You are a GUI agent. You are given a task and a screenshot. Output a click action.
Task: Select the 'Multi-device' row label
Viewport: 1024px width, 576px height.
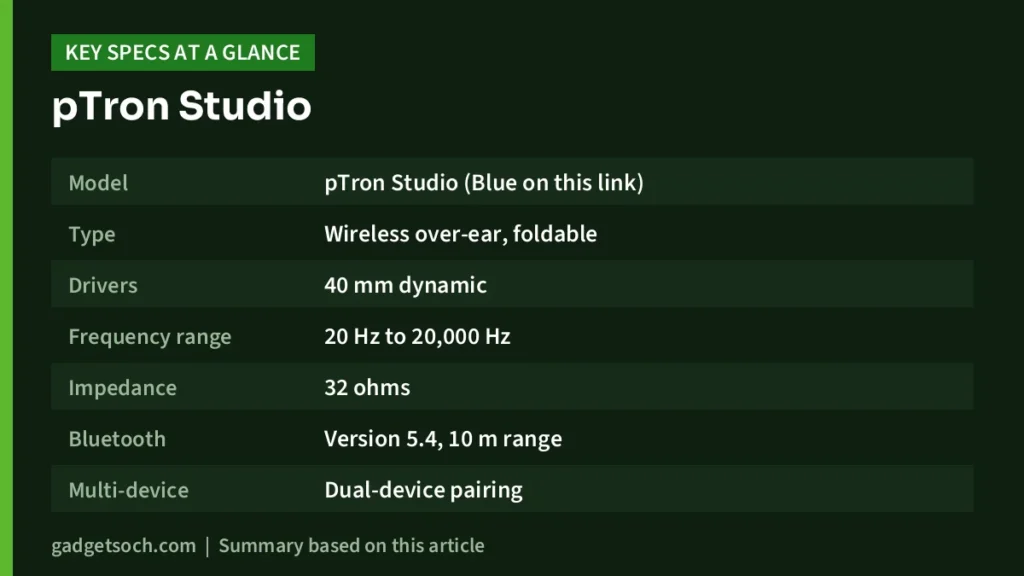(129, 490)
